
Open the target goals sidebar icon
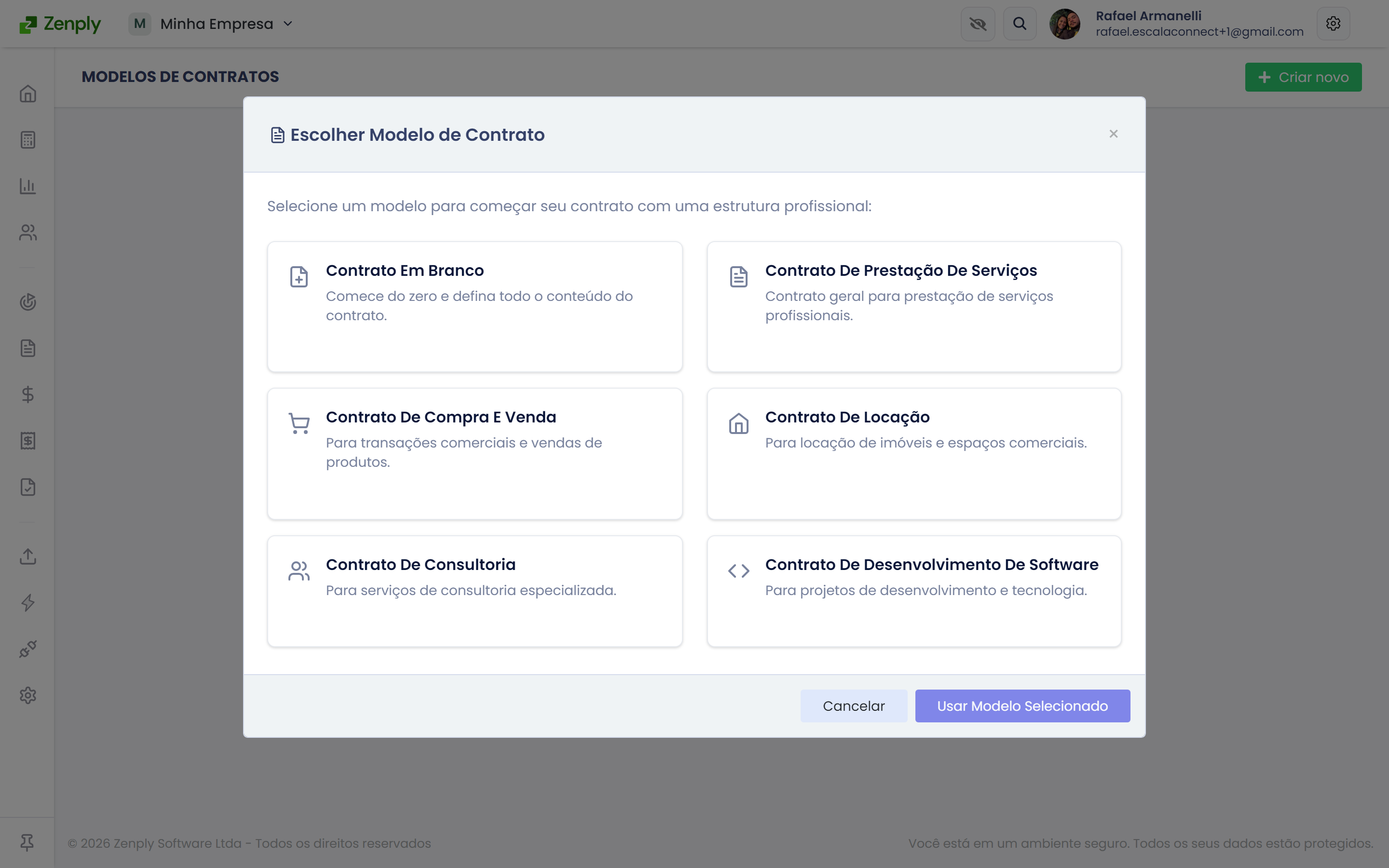click(27, 302)
